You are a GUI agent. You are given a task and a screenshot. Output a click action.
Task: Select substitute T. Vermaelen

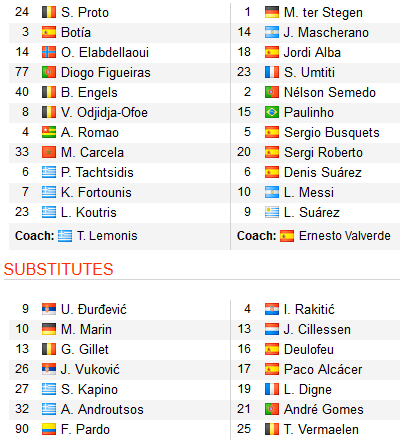pyautogui.click(x=321, y=429)
